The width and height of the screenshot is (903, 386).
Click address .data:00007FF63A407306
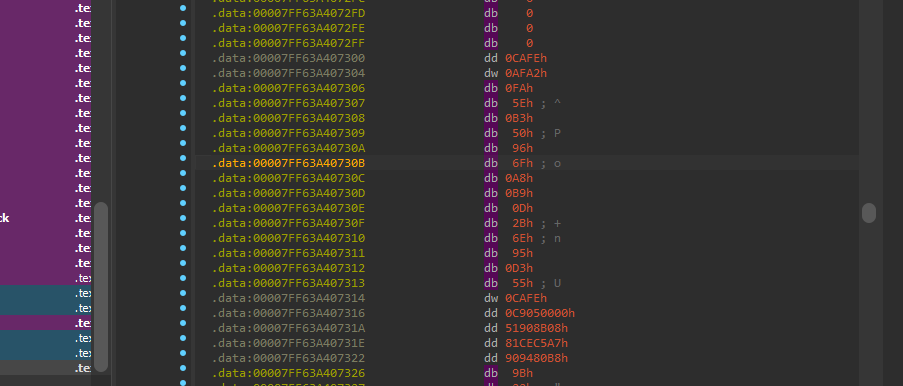click(x=288, y=89)
